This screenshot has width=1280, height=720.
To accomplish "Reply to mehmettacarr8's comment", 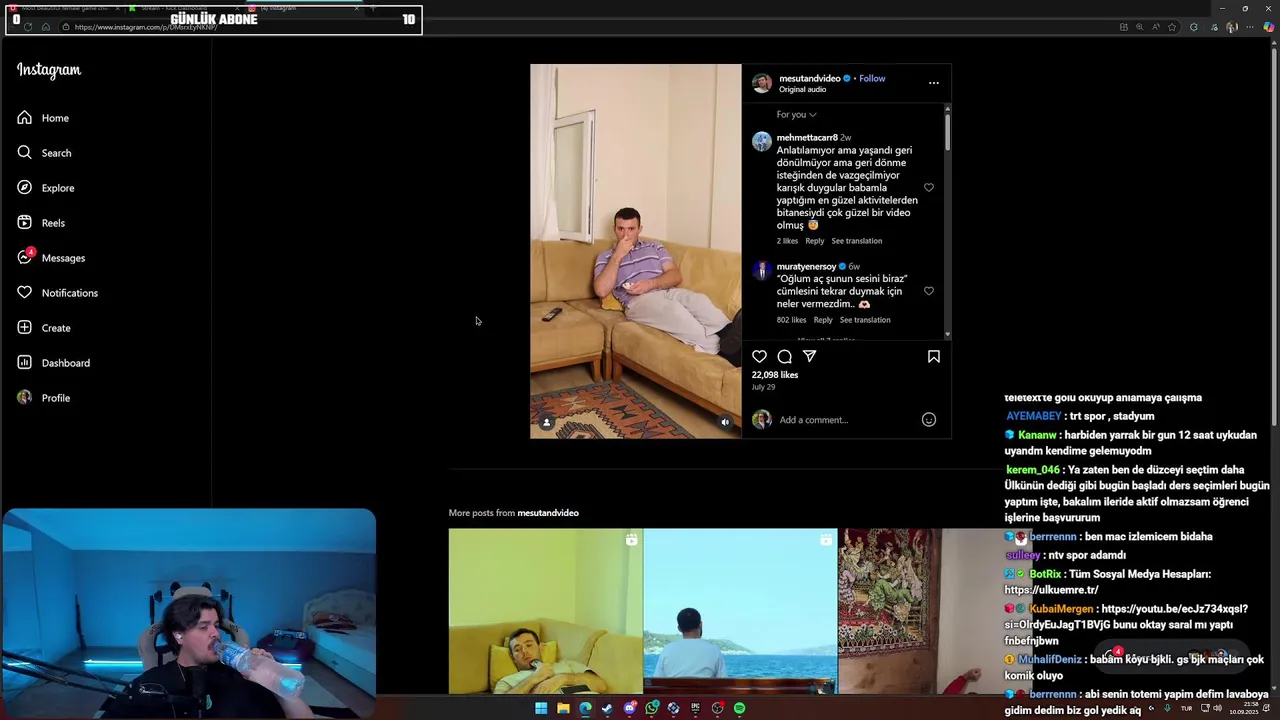I will click(x=814, y=241).
